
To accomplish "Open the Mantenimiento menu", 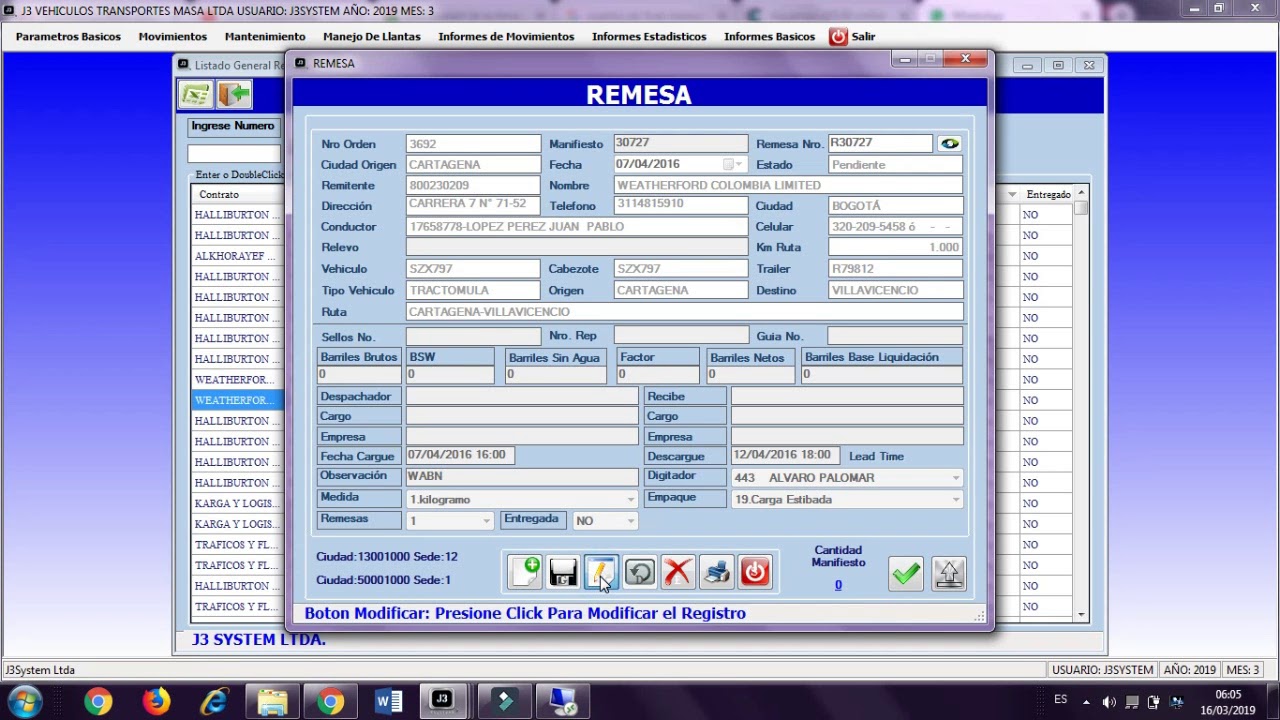I will [265, 36].
